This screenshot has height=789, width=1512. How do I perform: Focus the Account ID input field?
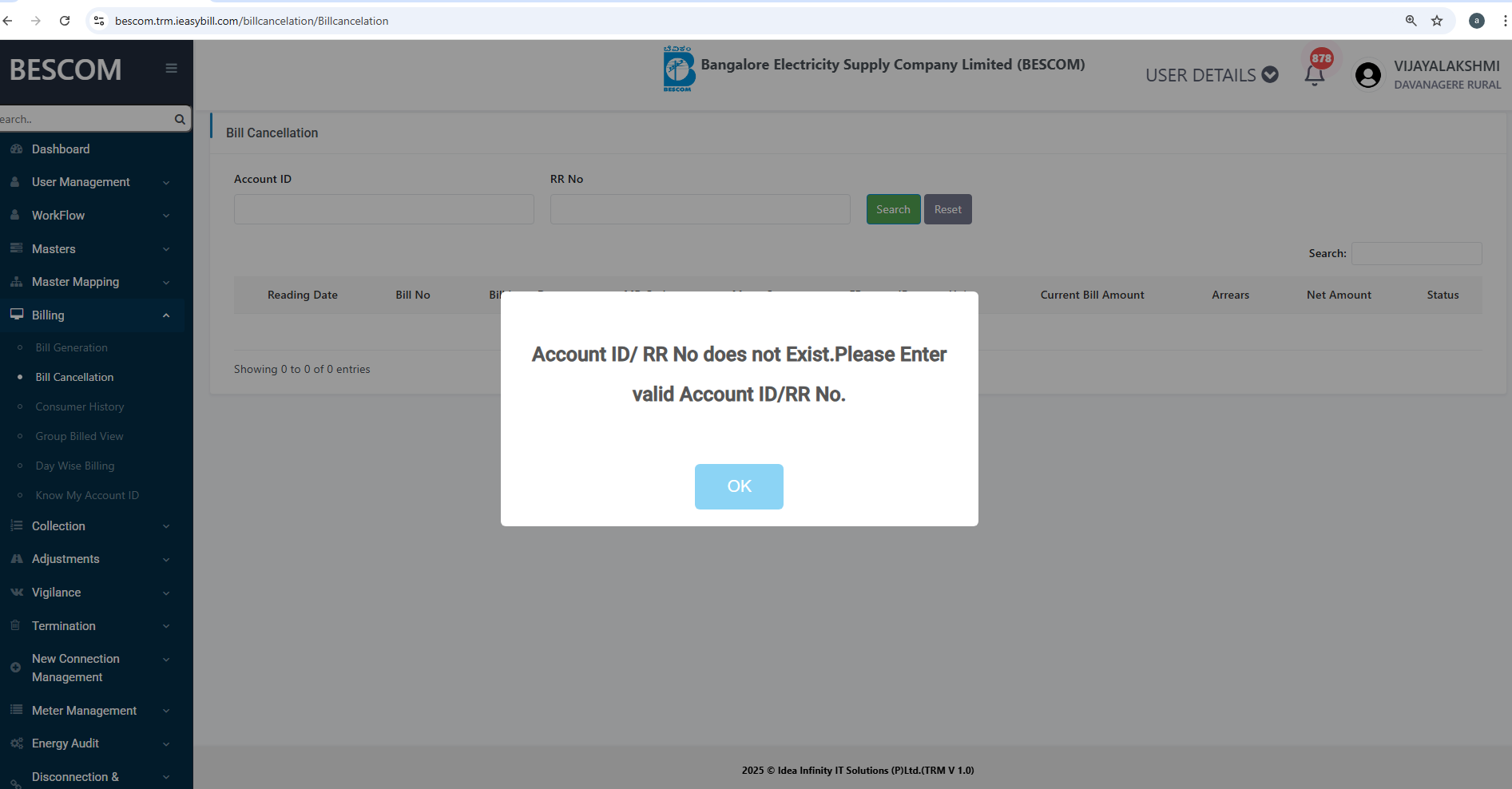click(x=384, y=209)
